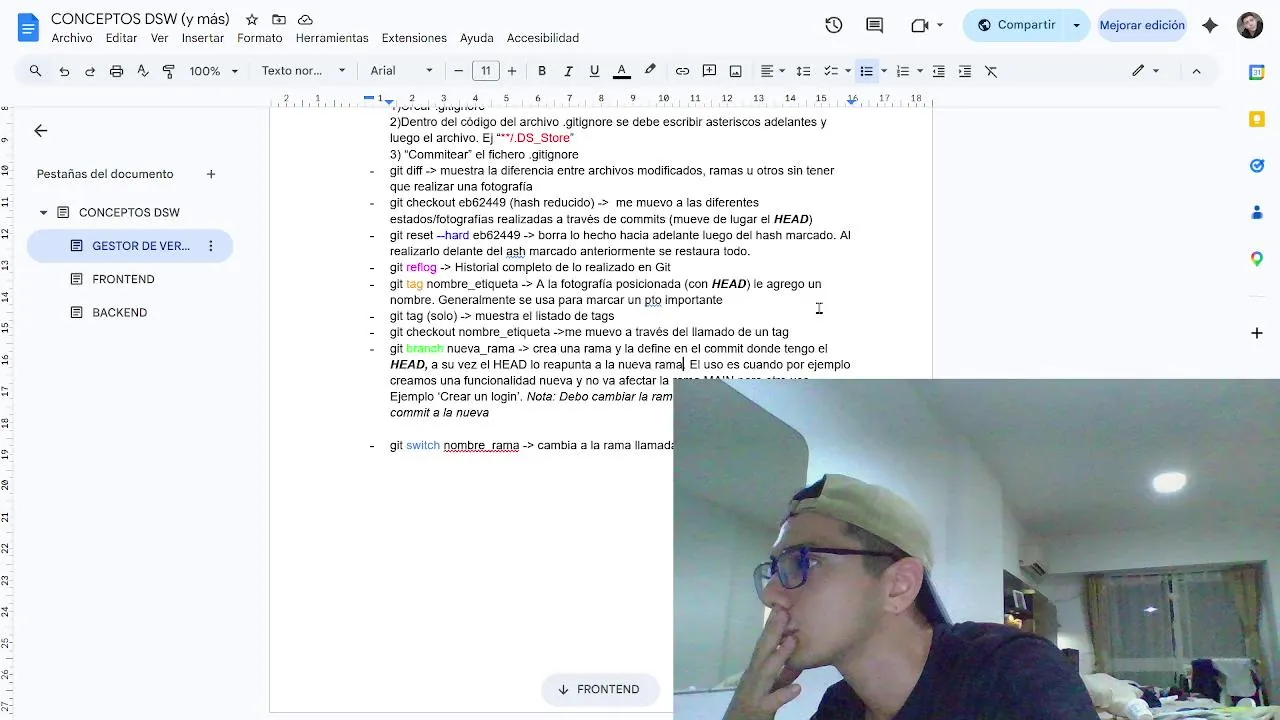The width and height of the screenshot is (1280, 720).
Task: Insert a link
Action: pos(682,71)
